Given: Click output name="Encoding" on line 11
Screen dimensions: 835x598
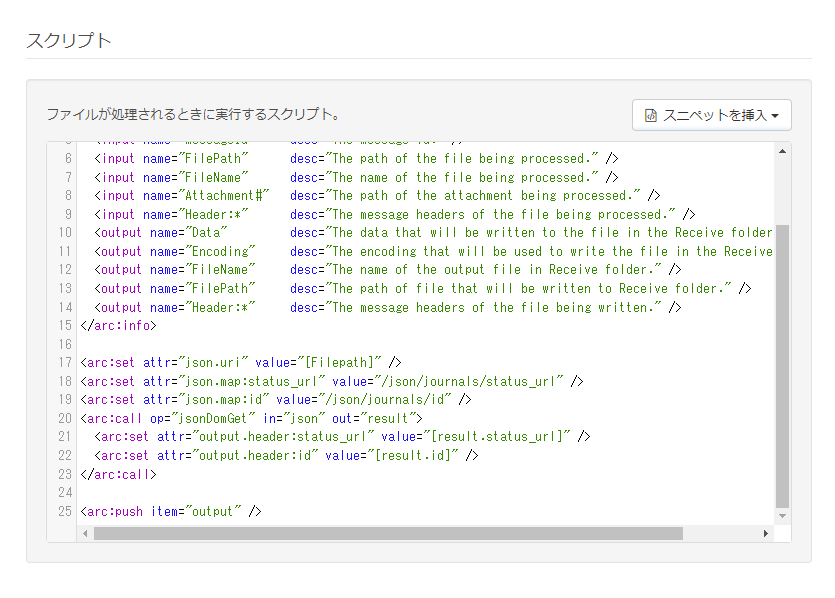Looking at the screenshot, I should (175, 251).
